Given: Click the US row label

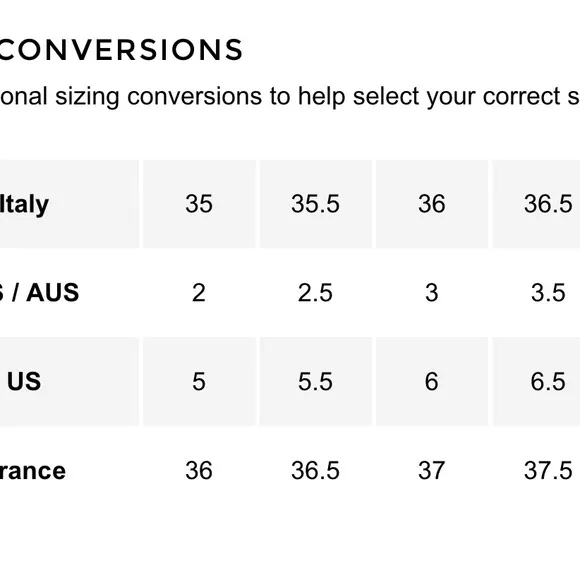Looking at the screenshot, I should coord(24,381).
